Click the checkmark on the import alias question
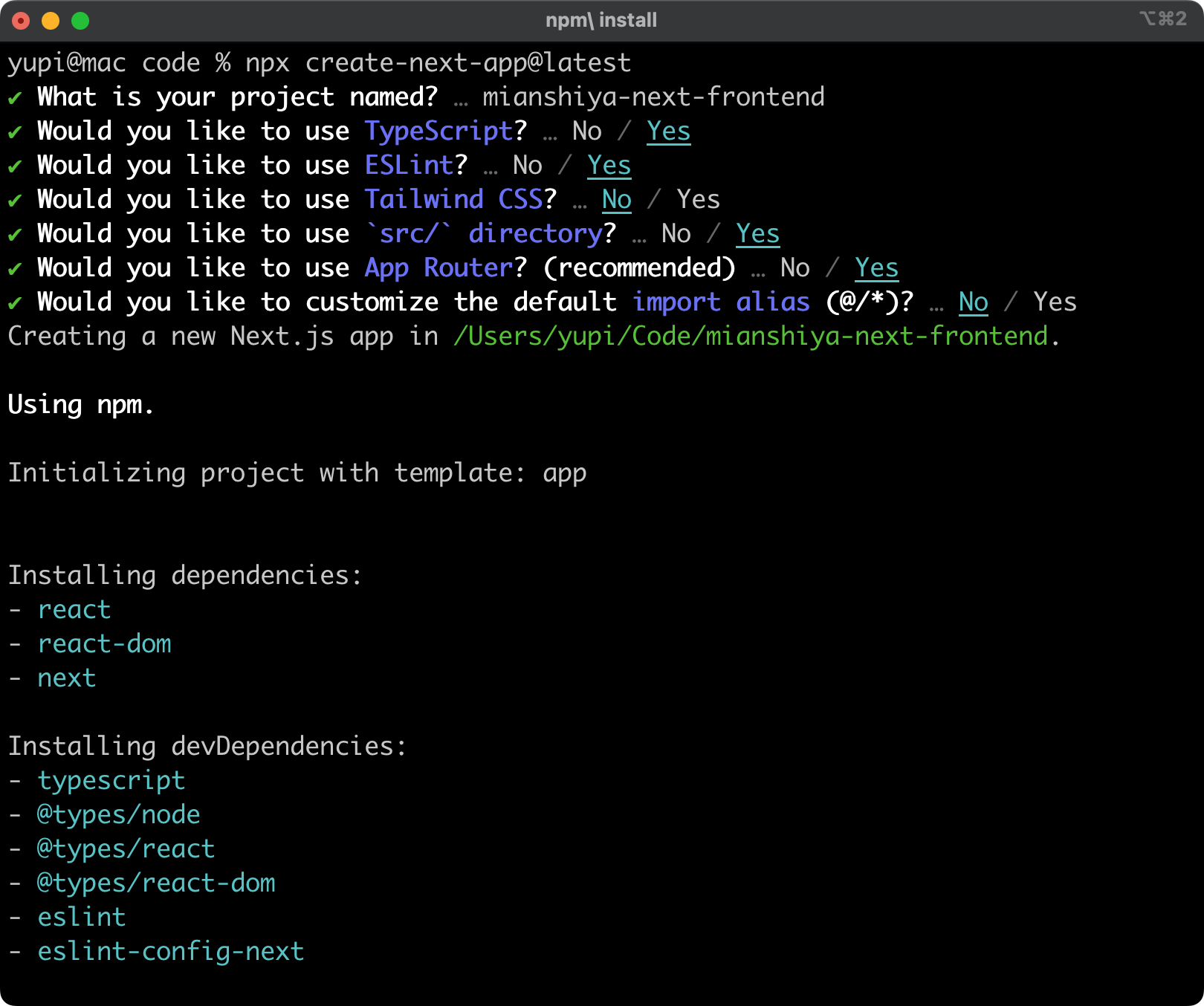The width and height of the screenshot is (1204, 1006). point(15,302)
